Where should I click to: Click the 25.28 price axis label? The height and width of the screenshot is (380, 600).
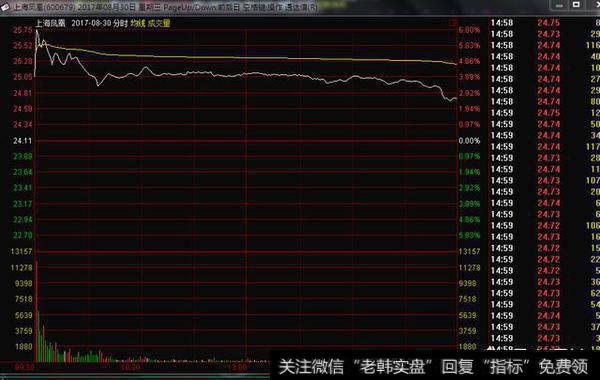click(x=23, y=61)
